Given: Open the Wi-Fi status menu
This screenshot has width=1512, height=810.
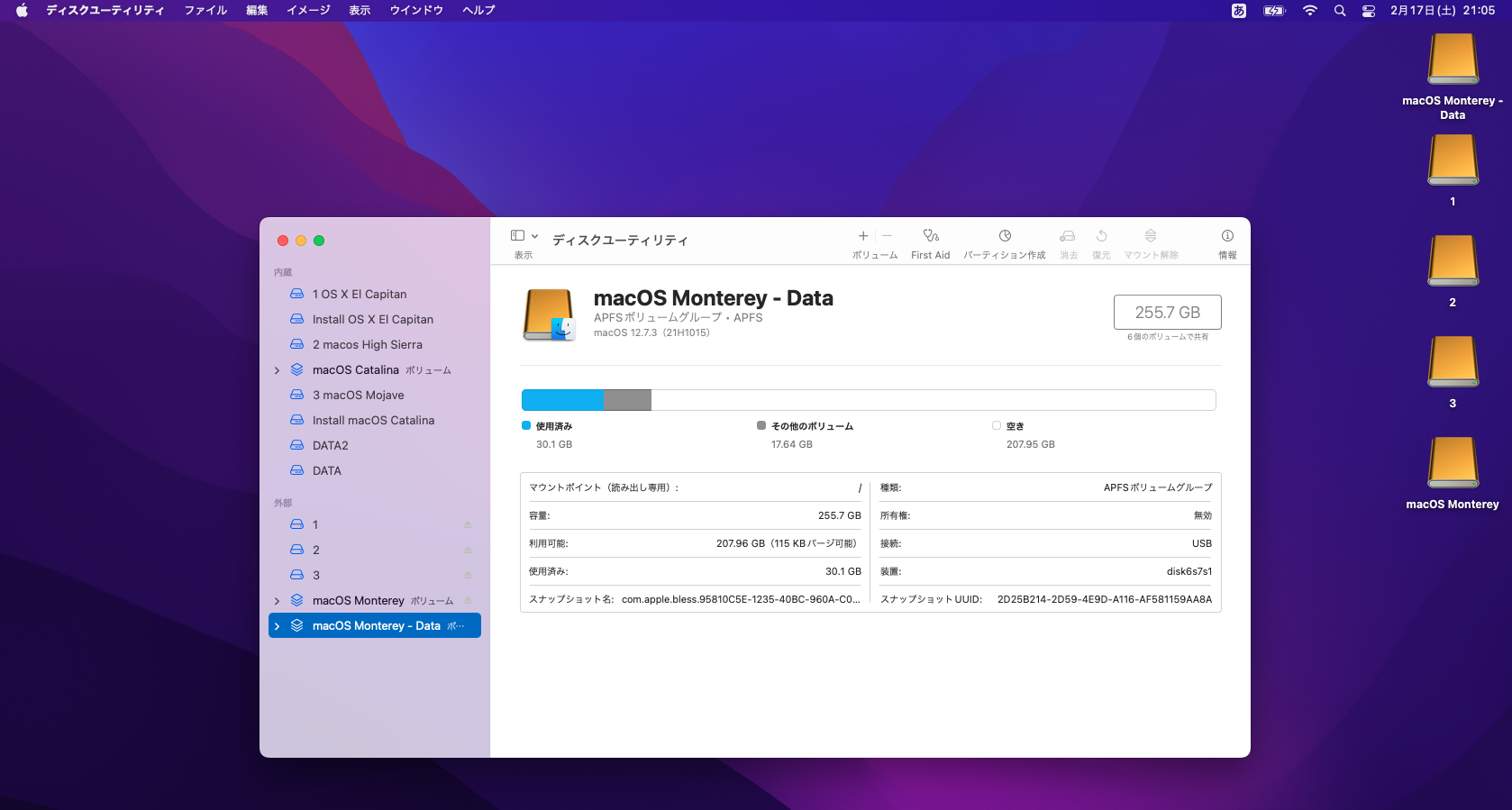Looking at the screenshot, I should [x=1310, y=11].
